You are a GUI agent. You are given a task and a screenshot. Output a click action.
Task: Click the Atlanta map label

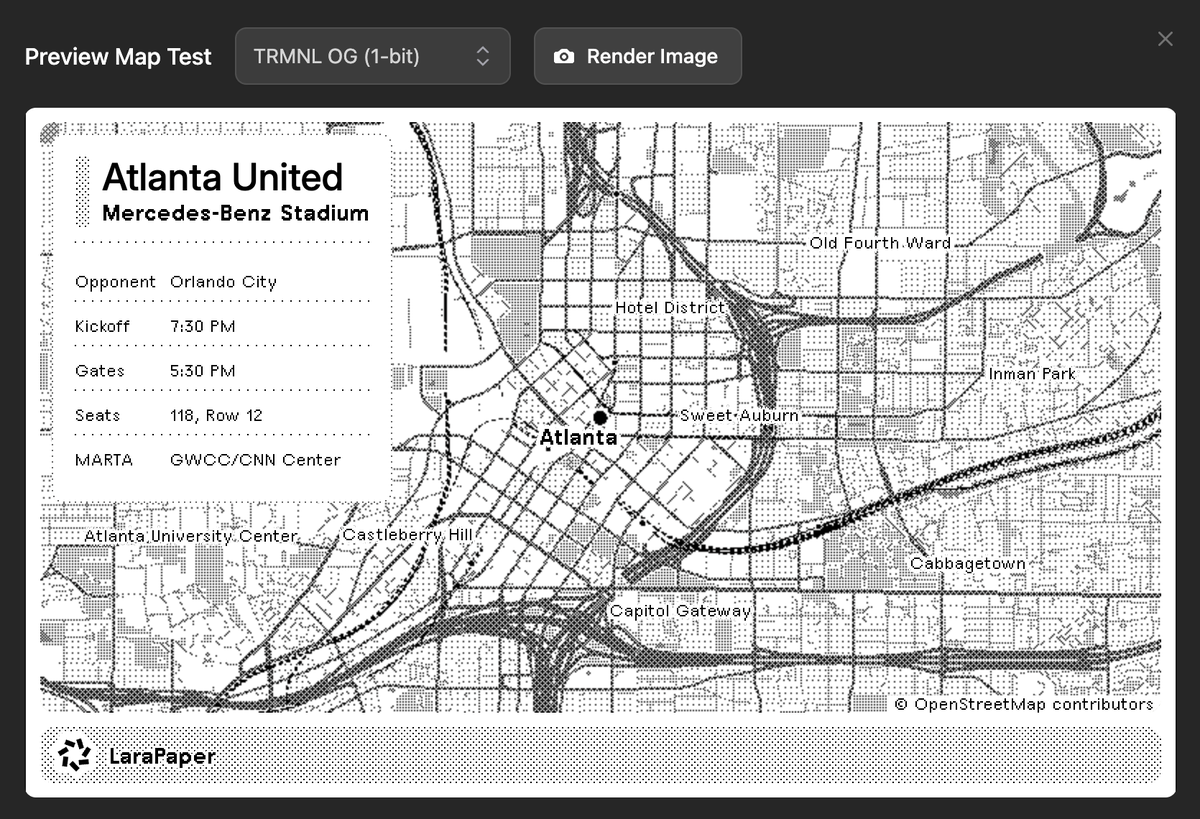tap(578, 437)
